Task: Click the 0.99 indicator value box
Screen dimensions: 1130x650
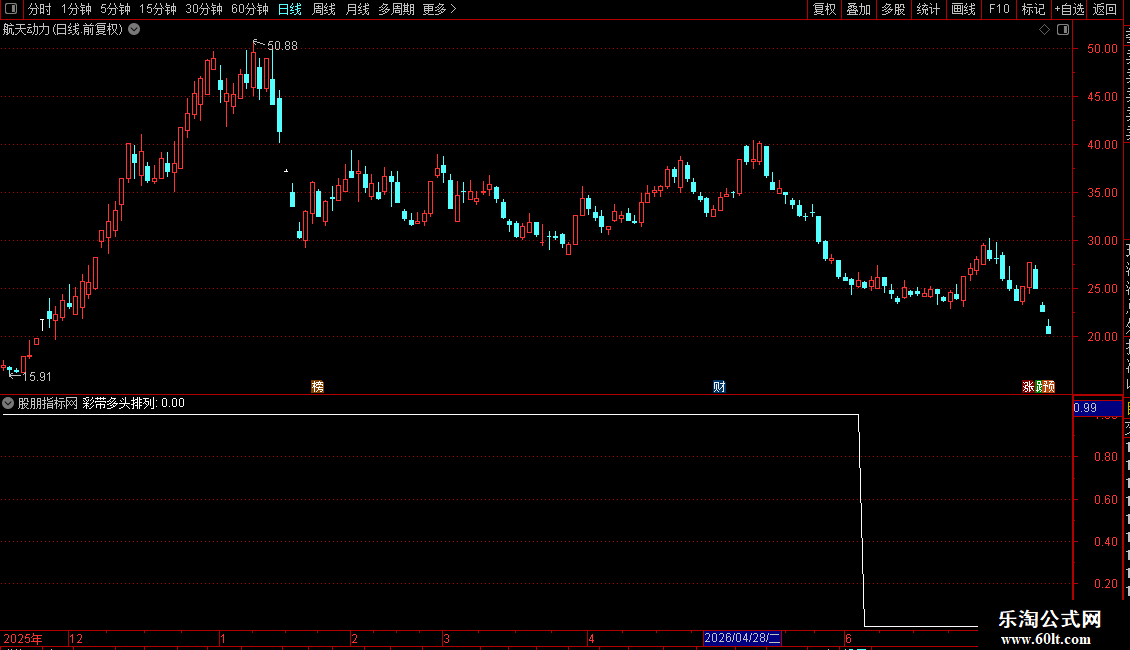Action: (x=1098, y=408)
